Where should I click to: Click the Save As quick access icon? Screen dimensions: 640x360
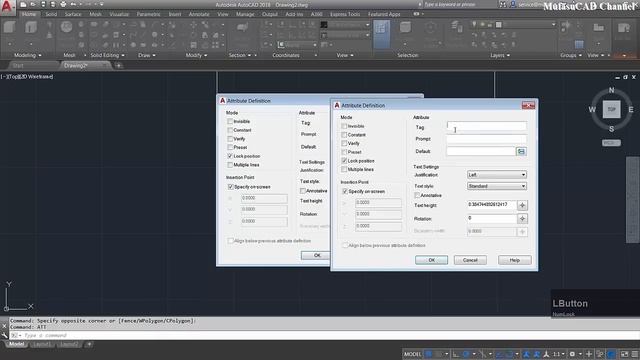click(x=53, y=4)
